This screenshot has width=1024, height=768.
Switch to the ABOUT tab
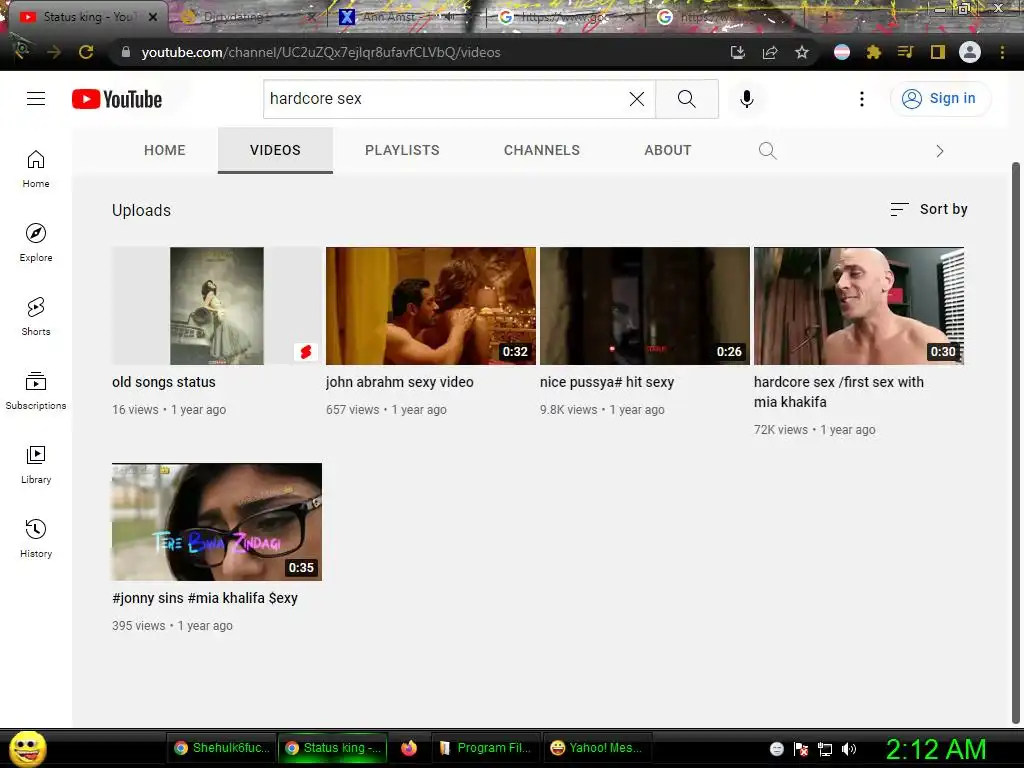click(x=667, y=150)
